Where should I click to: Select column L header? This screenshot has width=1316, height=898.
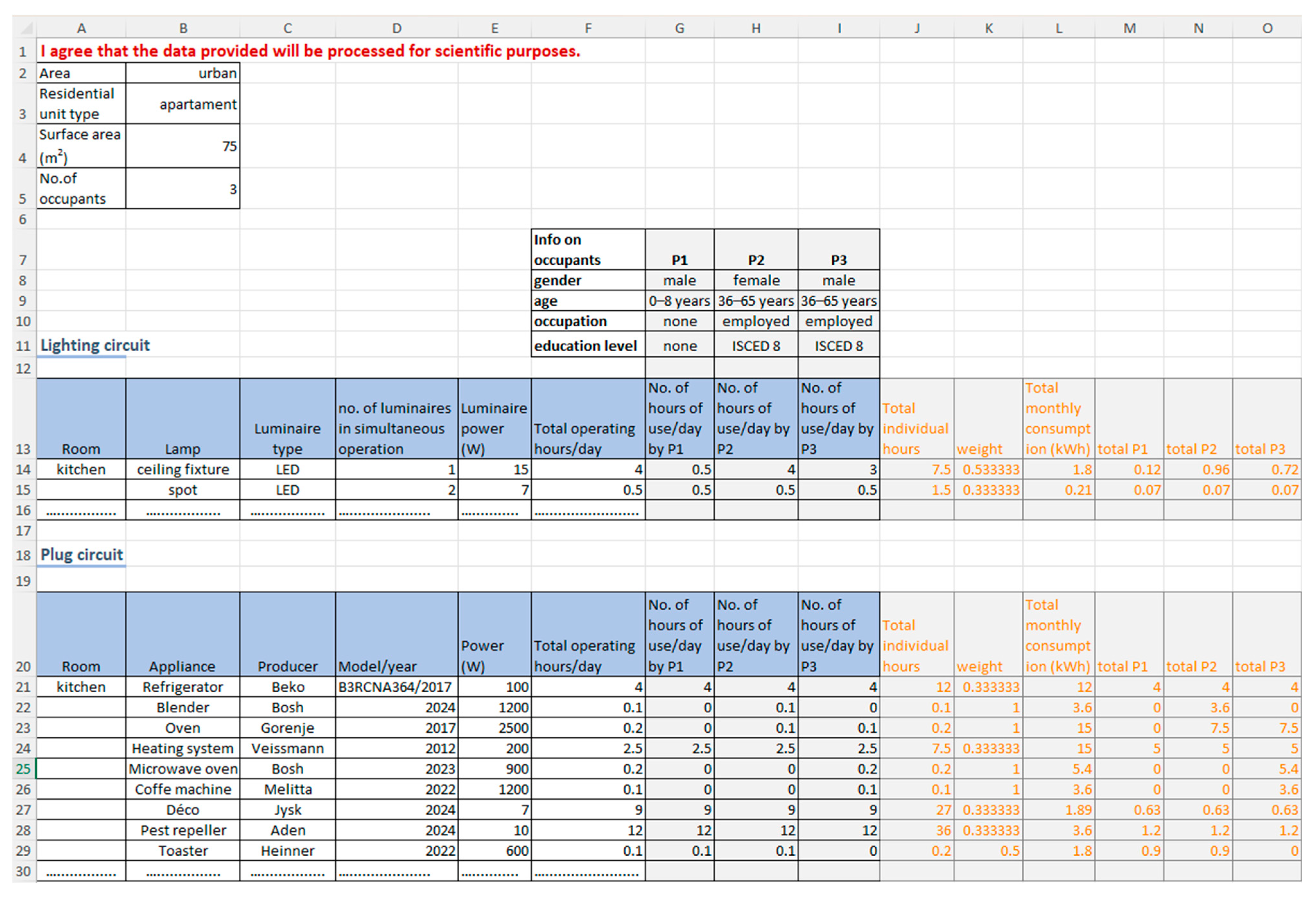(1058, 28)
